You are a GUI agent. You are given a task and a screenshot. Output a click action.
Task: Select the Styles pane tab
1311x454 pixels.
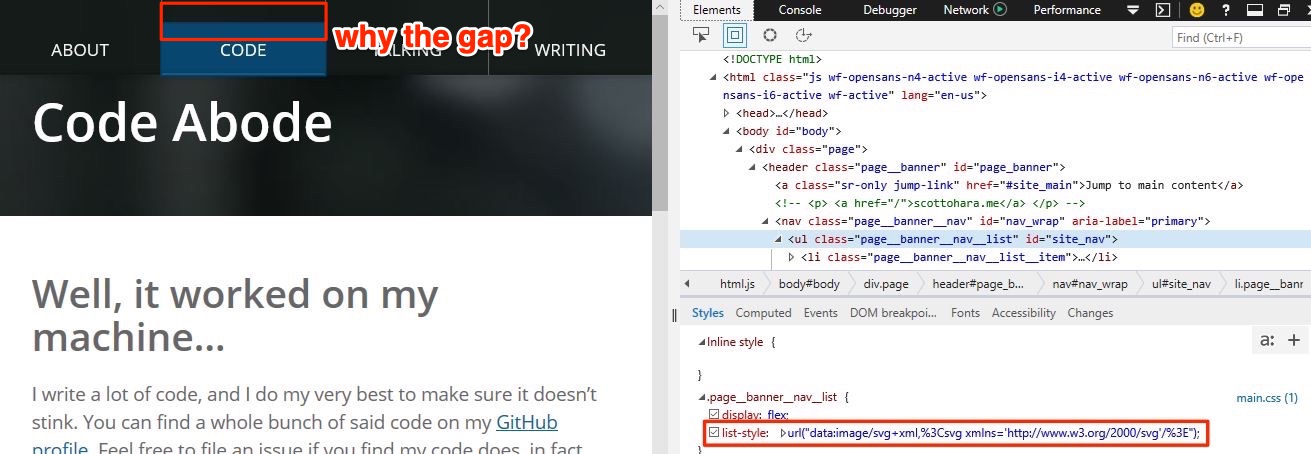coord(708,313)
